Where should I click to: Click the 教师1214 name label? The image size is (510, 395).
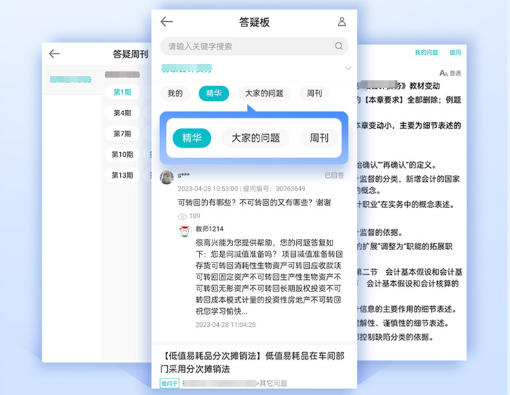coord(209,229)
